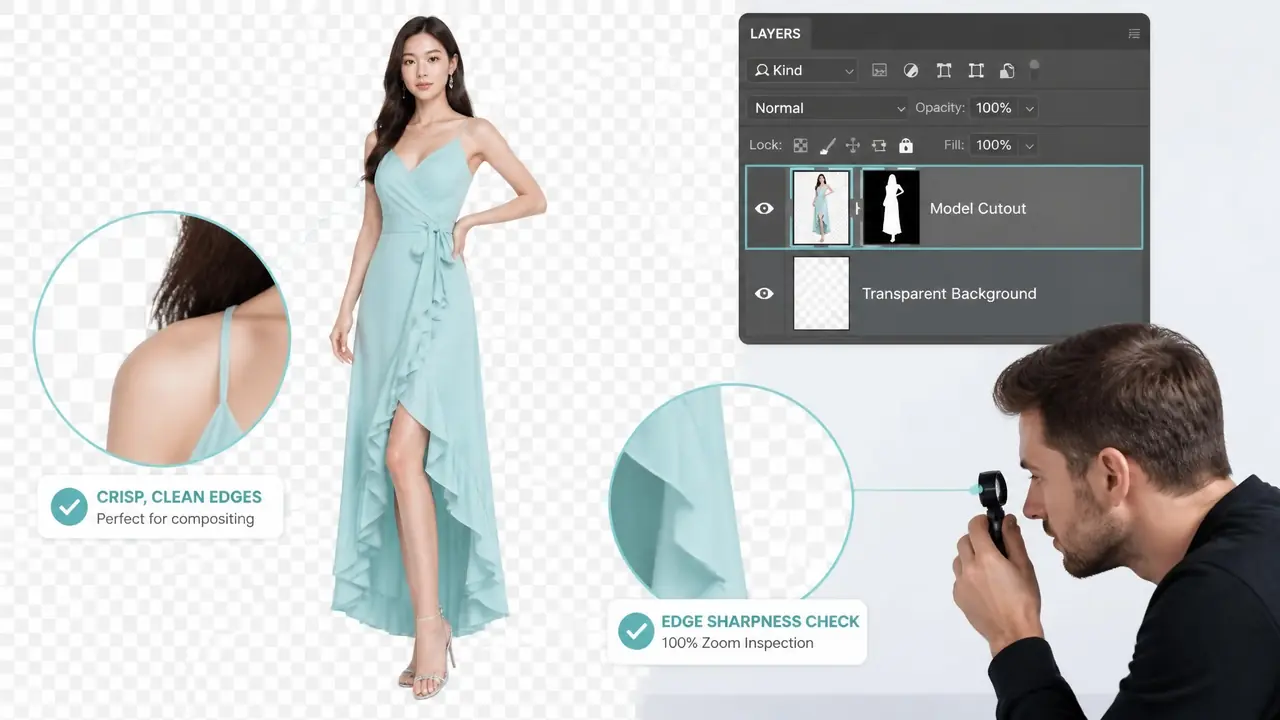Toggle the layer filtering switch
Viewport: 1280px width, 720px height.
click(1035, 70)
